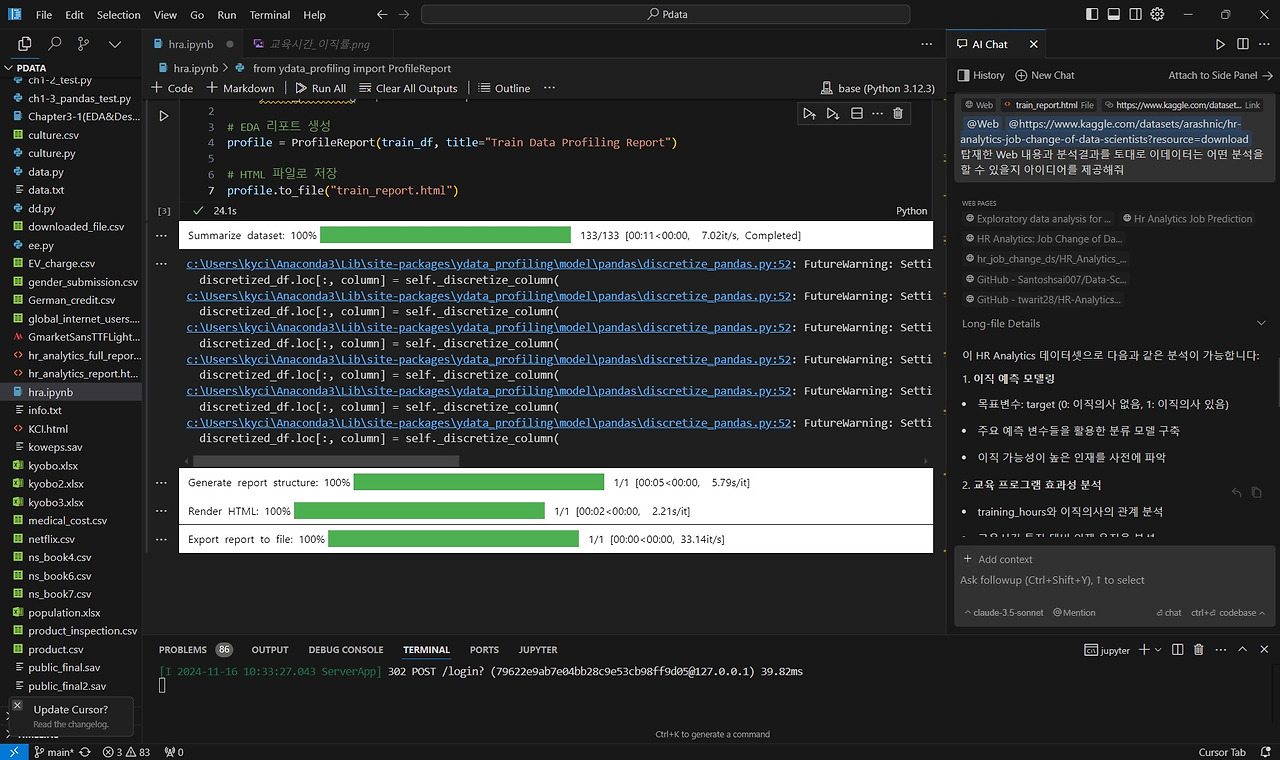Switch to the 교육시간_이직률.png tab

318,44
